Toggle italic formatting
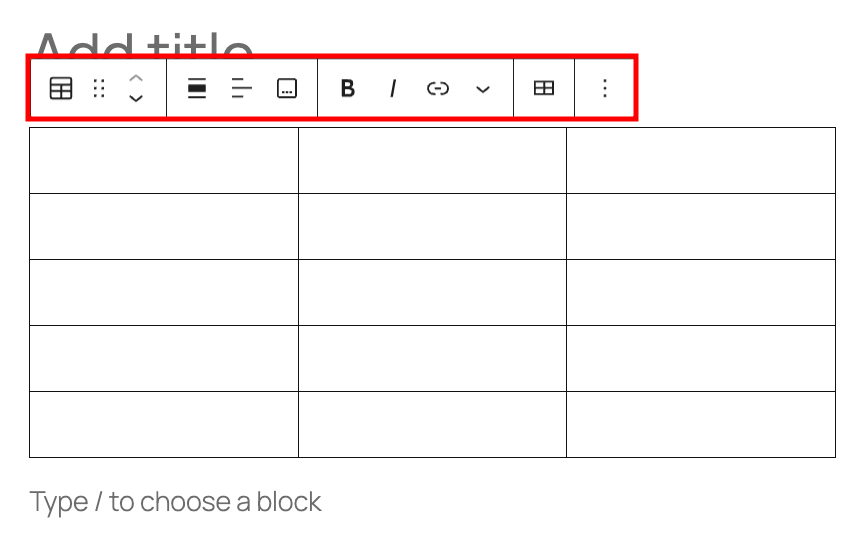The height and width of the screenshot is (548, 867). pos(393,89)
